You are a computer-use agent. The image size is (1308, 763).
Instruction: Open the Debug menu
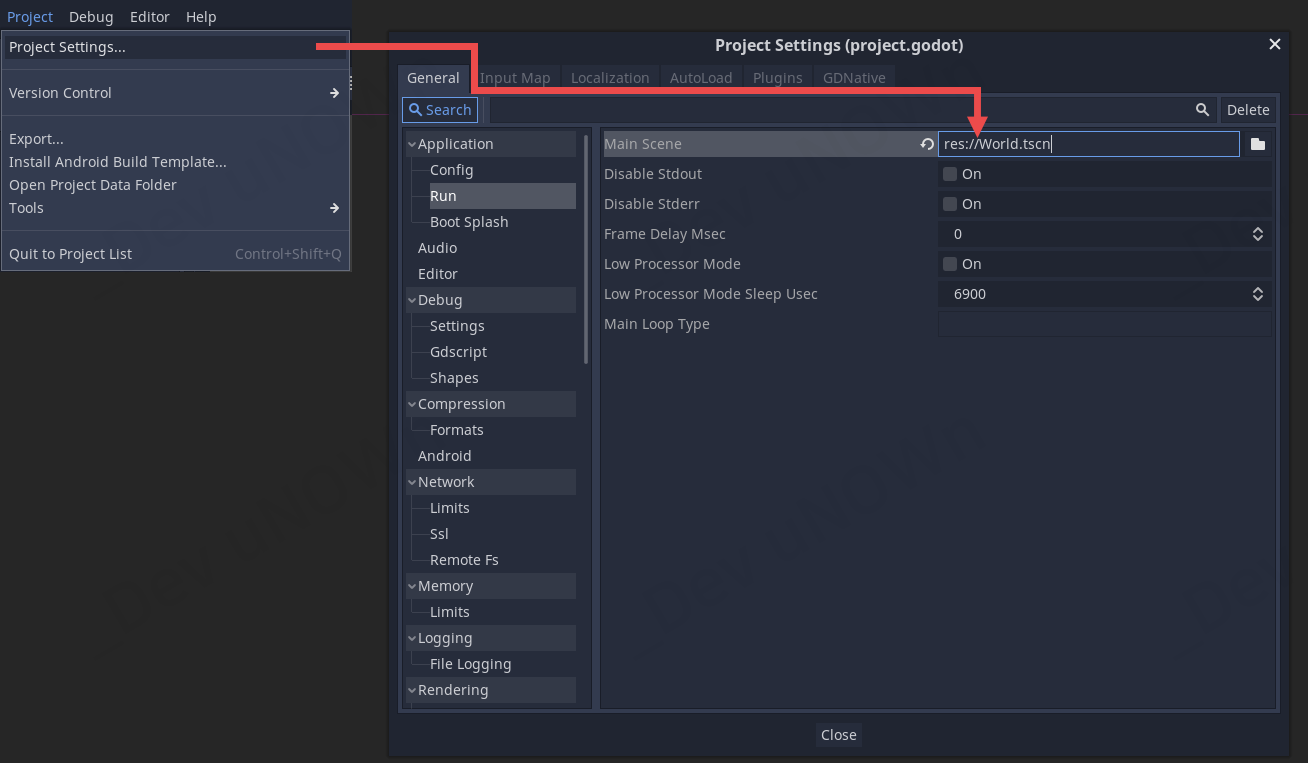point(91,17)
